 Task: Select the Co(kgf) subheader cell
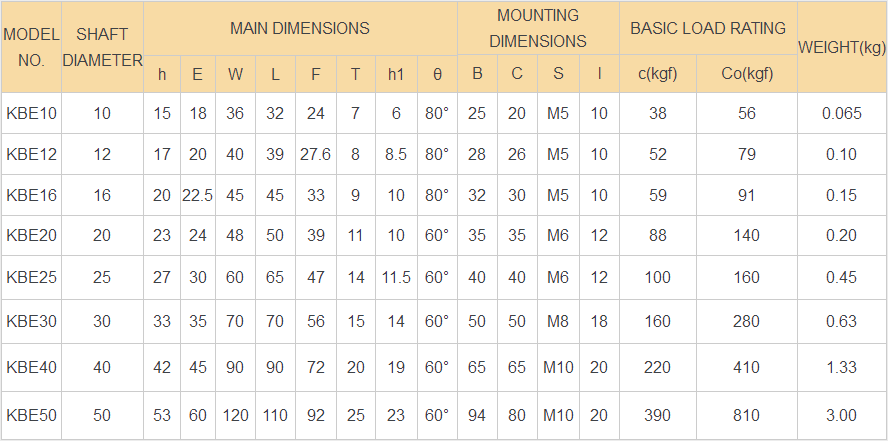click(747, 74)
